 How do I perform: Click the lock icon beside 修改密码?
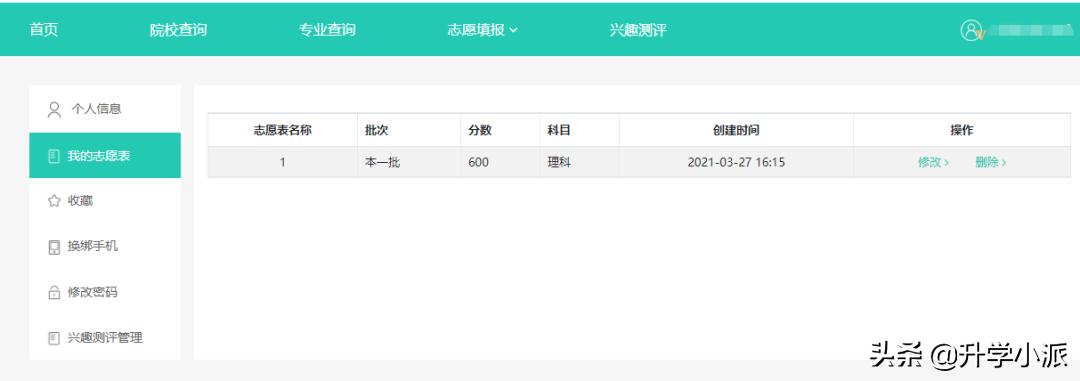pos(54,293)
